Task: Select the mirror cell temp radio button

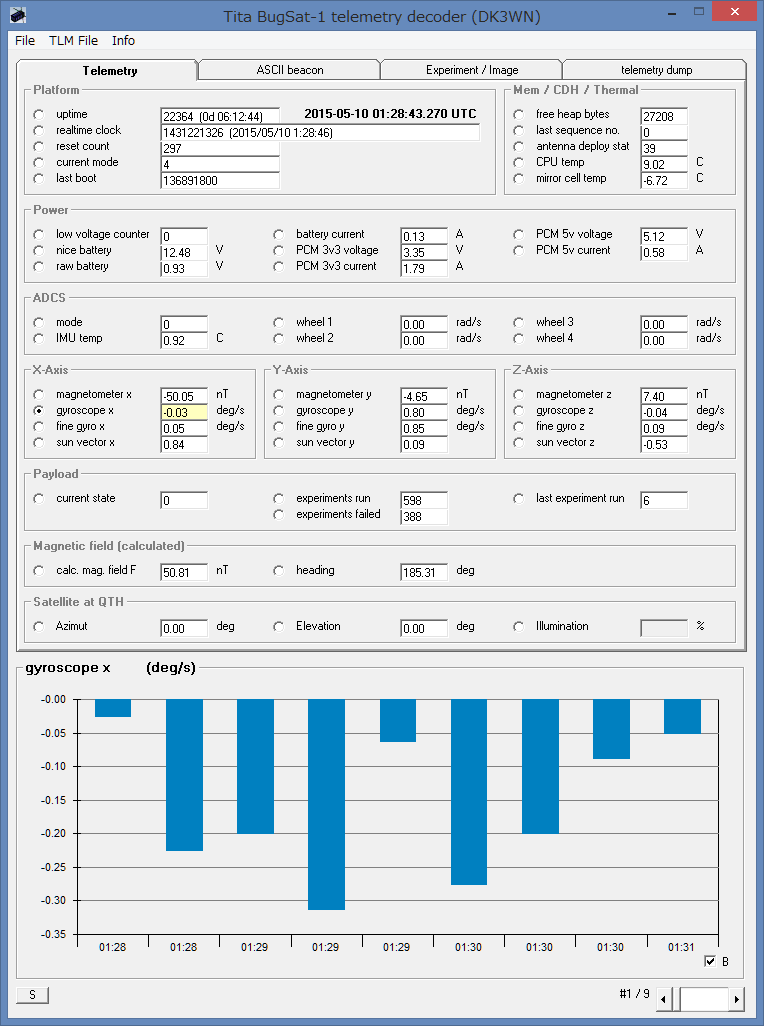Action: [519, 179]
